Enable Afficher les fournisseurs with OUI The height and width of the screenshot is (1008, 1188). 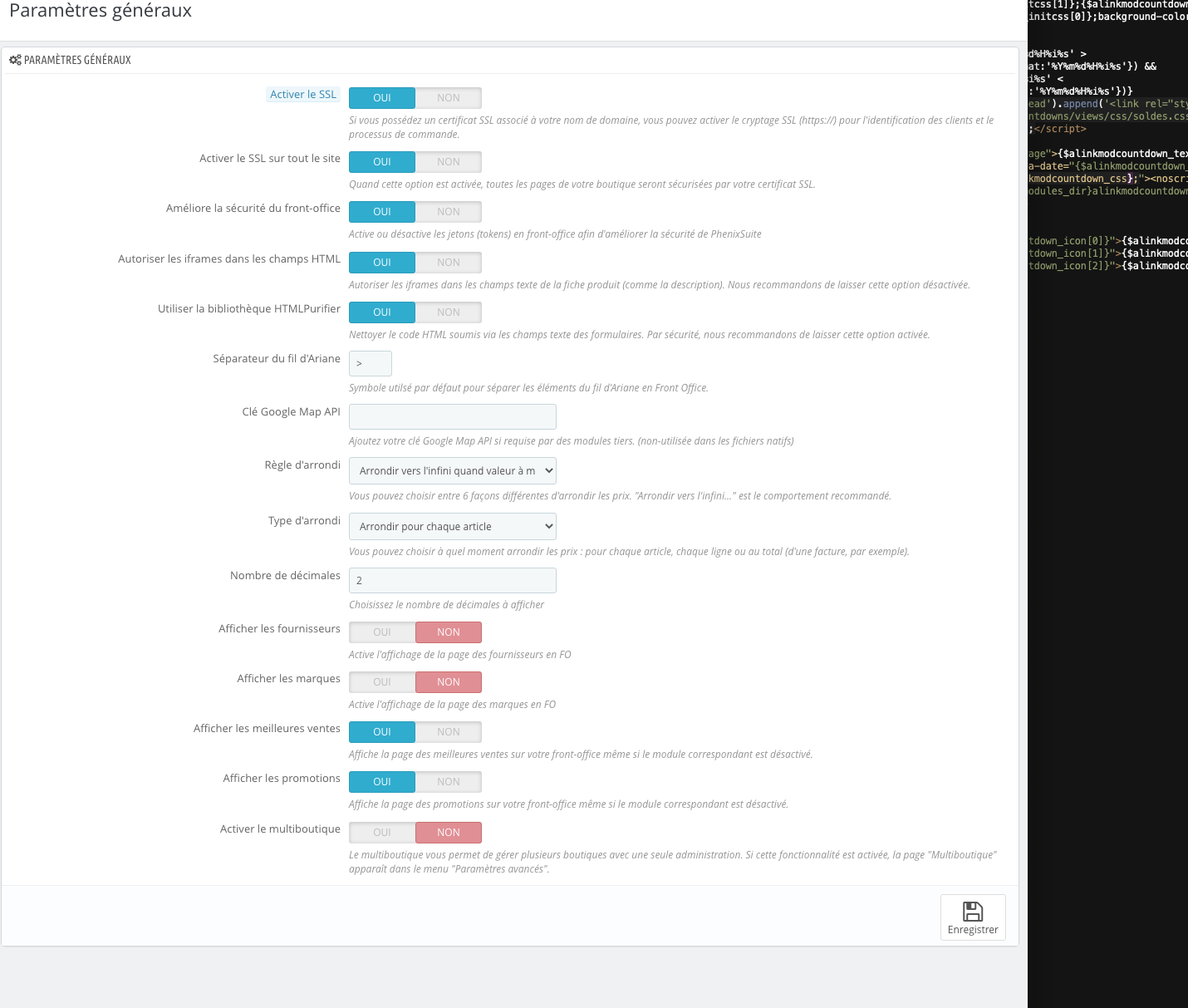pos(382,632)
